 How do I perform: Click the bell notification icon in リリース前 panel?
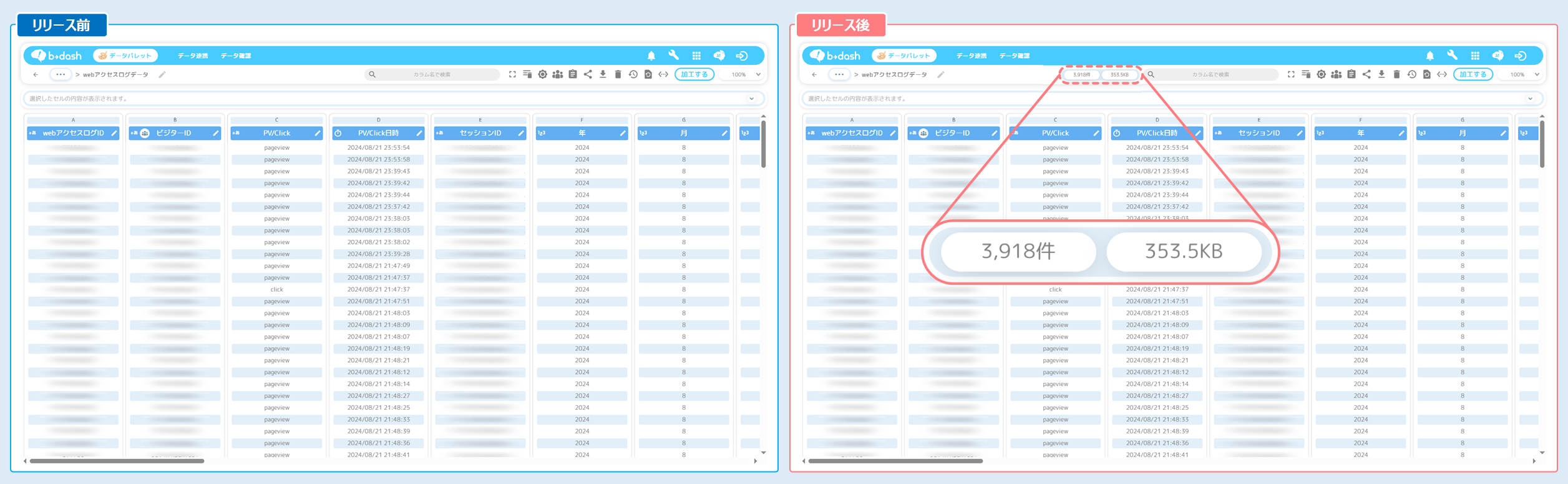651,56
